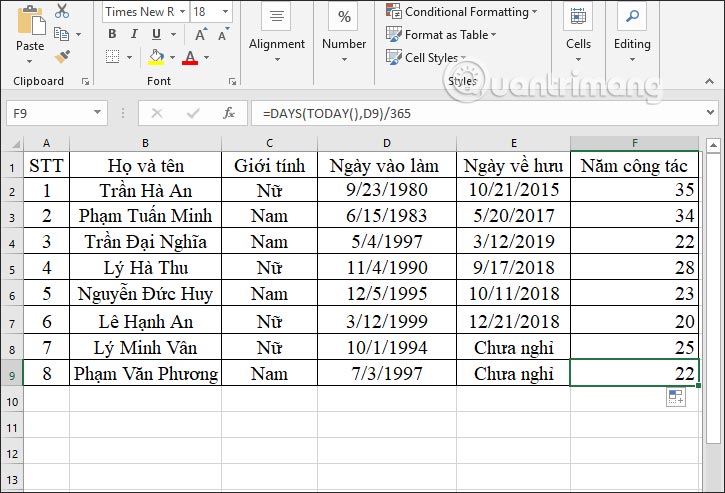
Task: Open Clipboard pane dialog launcher
Action: coord(85,81)
